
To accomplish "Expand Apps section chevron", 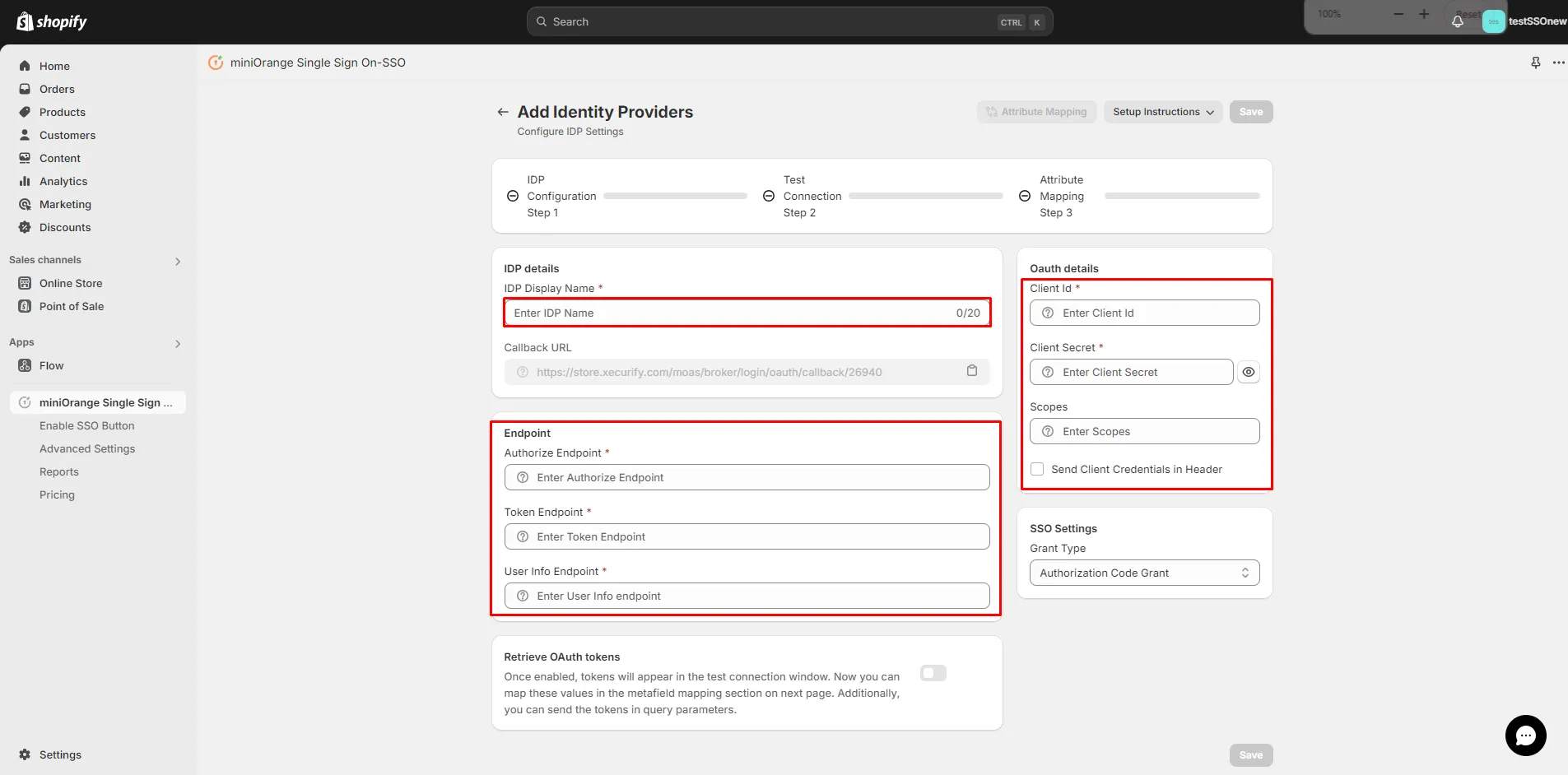I will point(178,343).
